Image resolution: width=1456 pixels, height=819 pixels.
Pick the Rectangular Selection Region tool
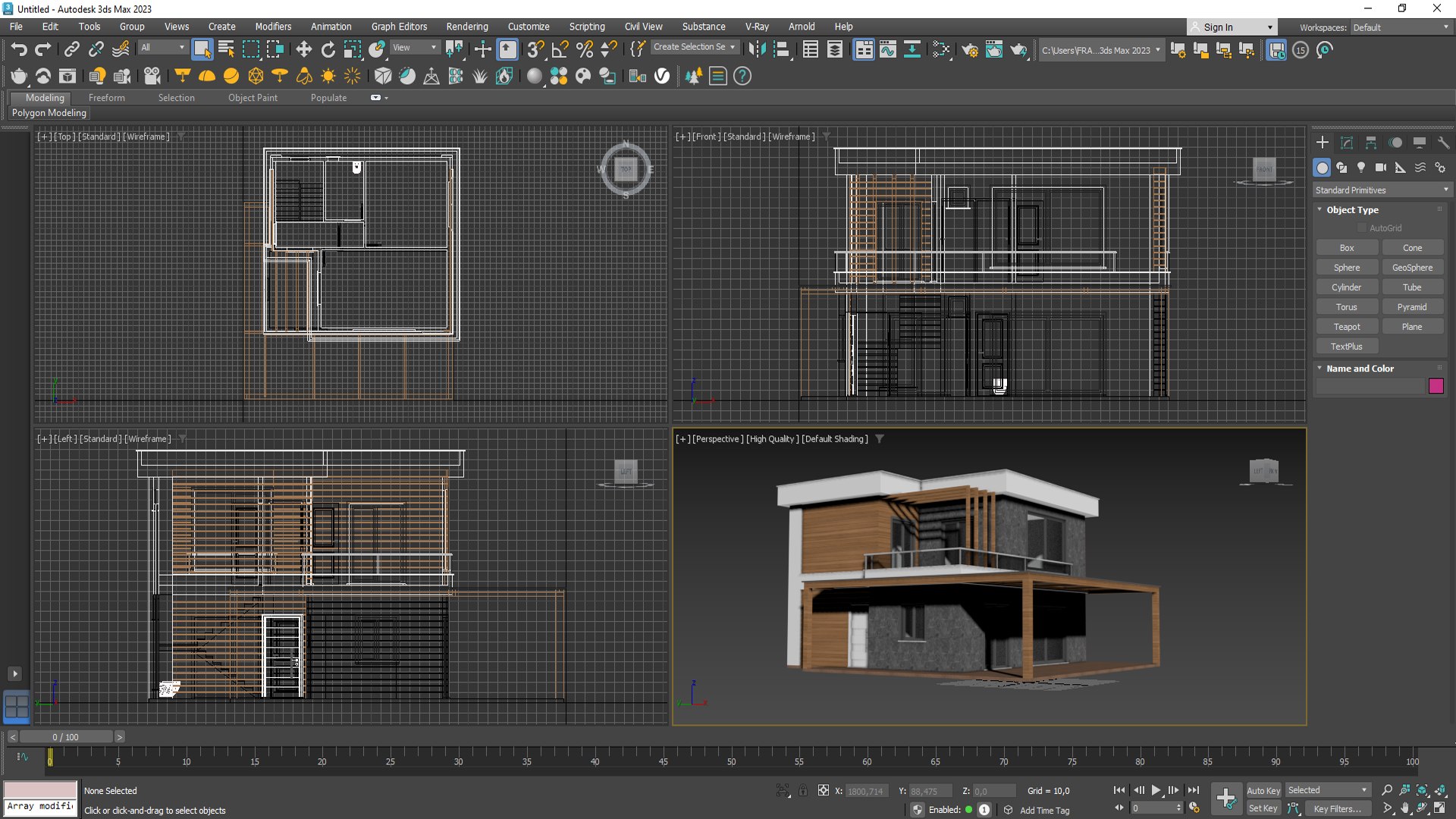[x=250, y=50]
